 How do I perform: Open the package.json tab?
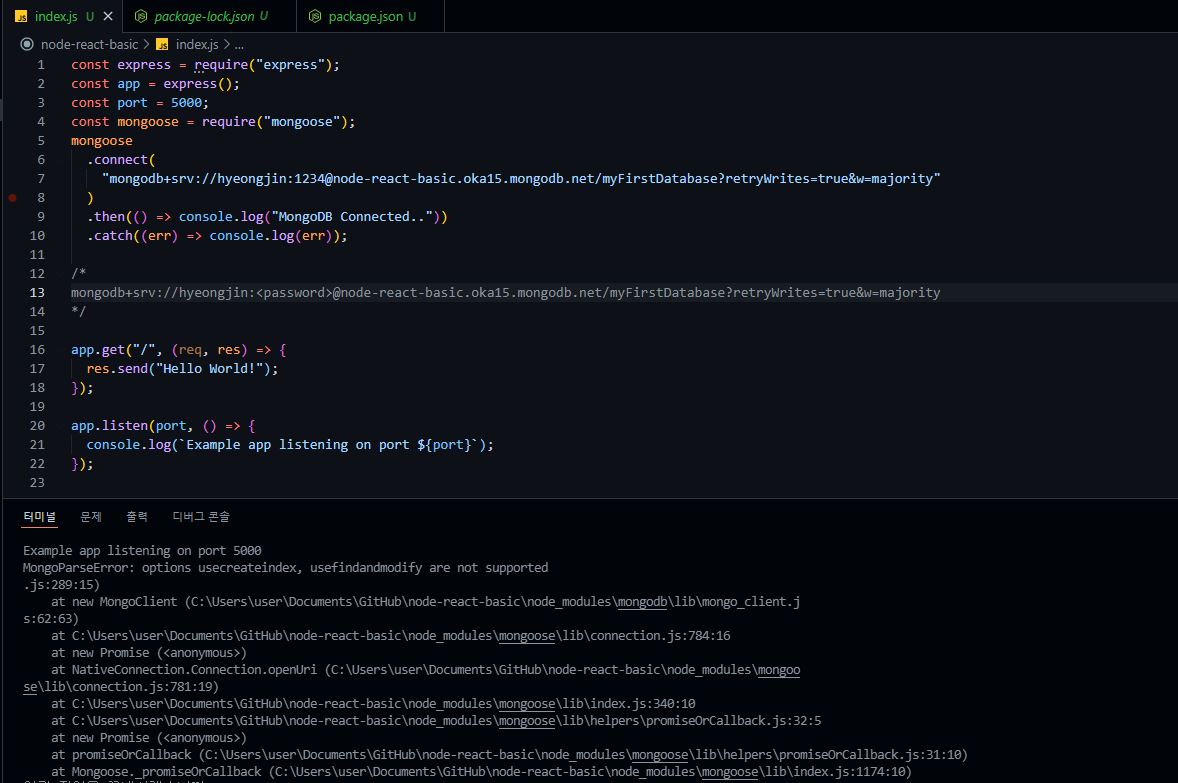pos(365,16)
